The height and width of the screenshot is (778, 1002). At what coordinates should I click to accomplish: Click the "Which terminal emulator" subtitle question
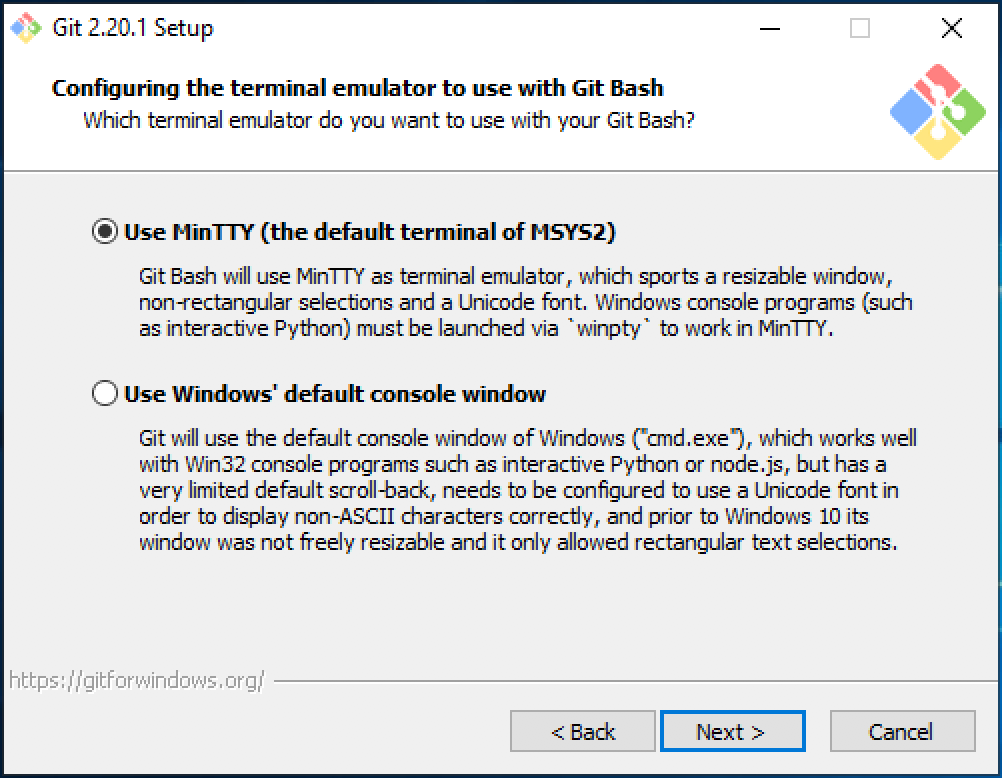pos(389,120)
